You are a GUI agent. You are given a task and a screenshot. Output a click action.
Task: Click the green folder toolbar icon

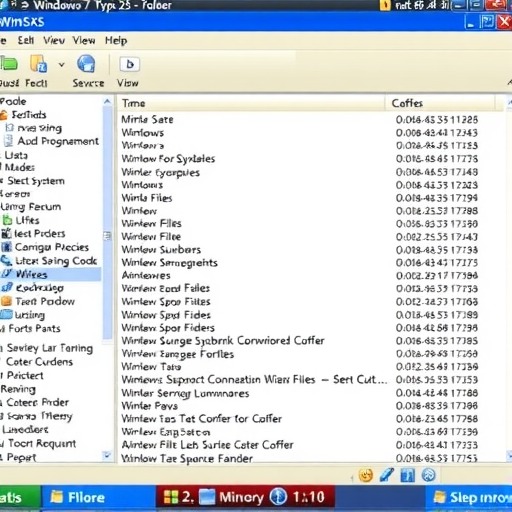click(8, 63)
